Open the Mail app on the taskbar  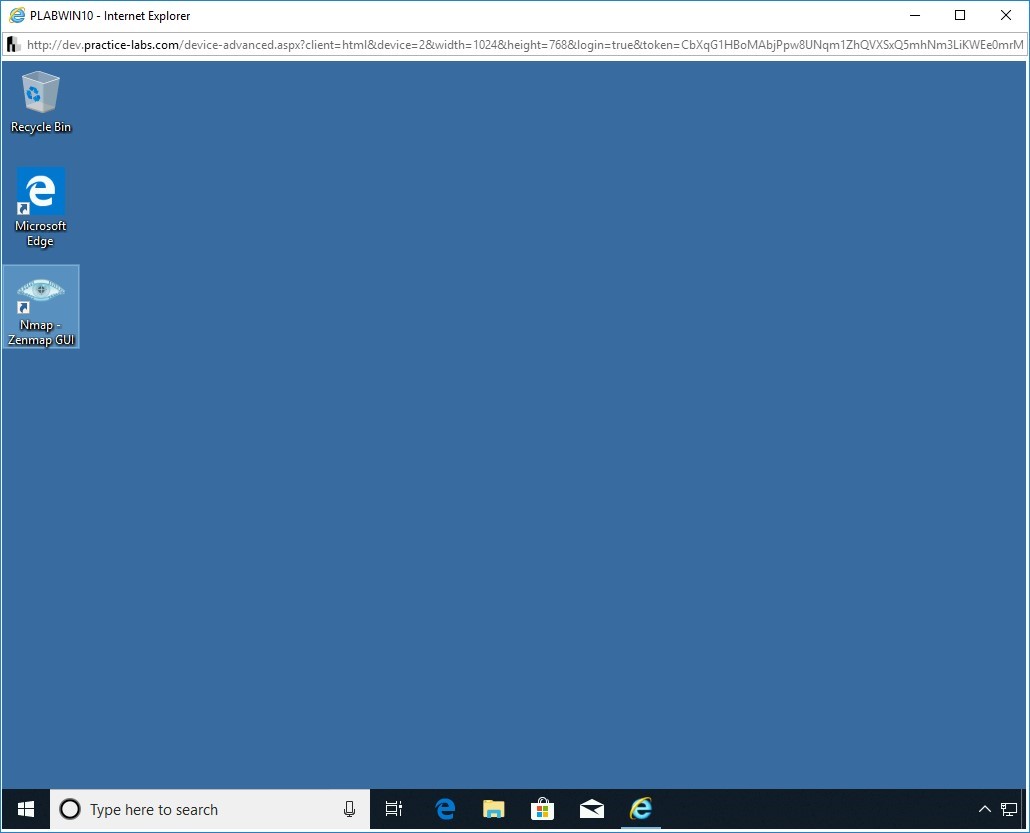coord(592,809)
